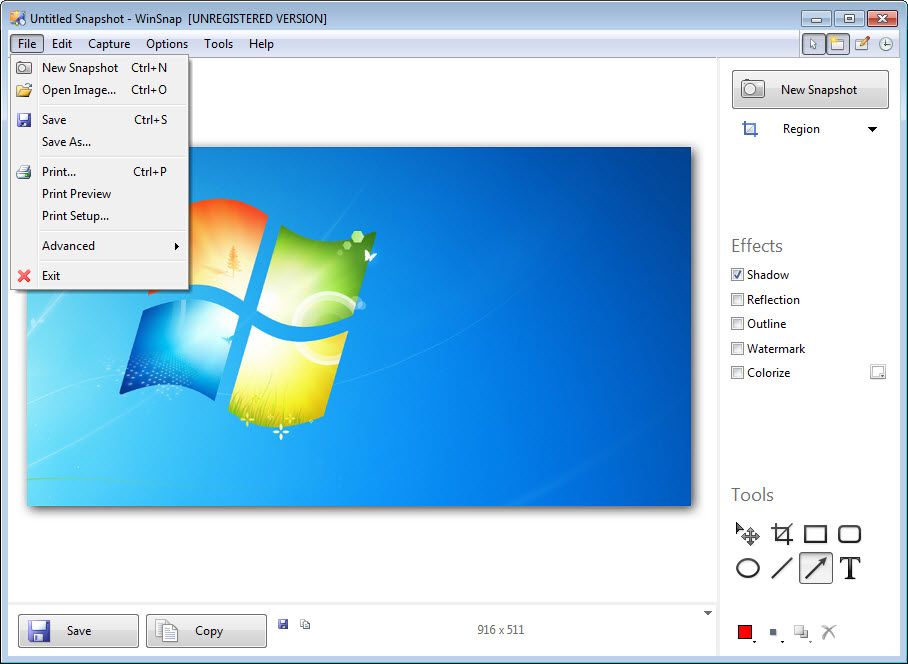The width and height of the screenshot is (908, 664).
Task: Click the floppy icon next to Save menu item
Action: [24, 120]
